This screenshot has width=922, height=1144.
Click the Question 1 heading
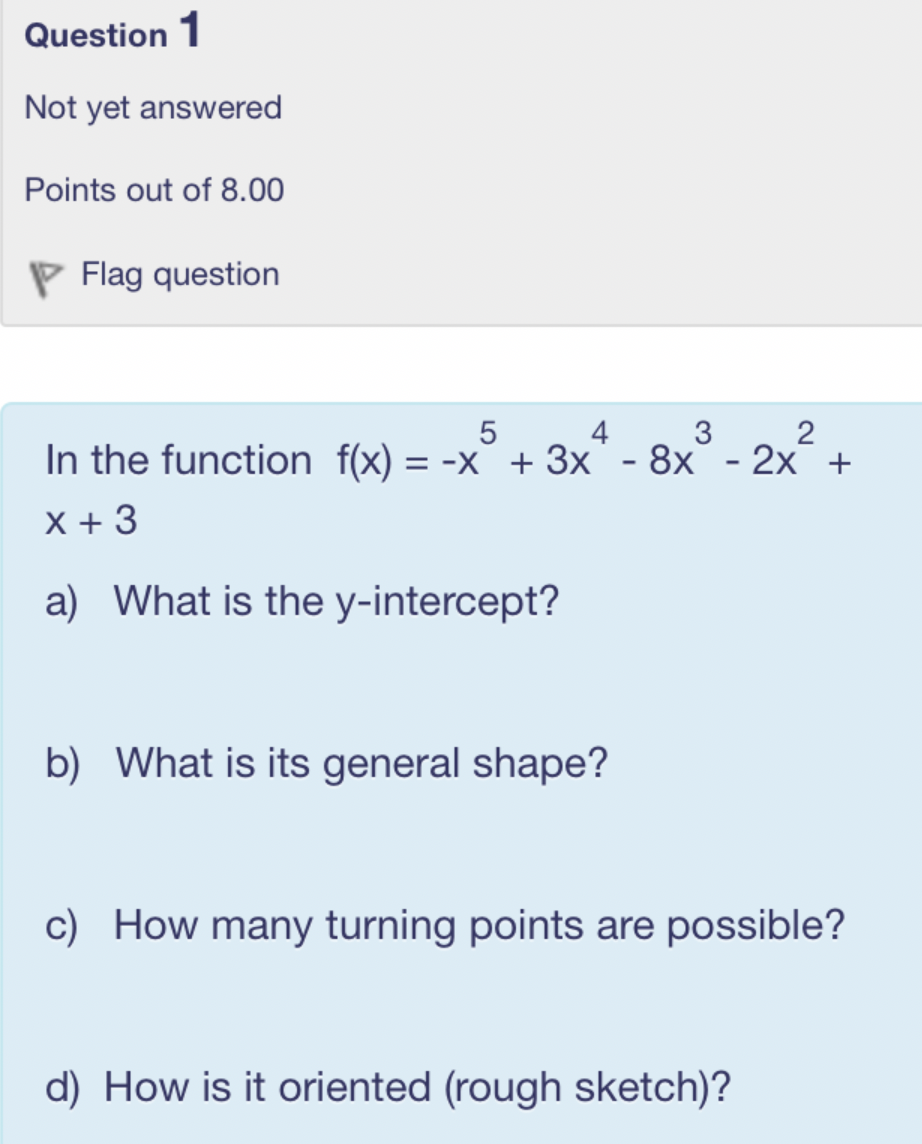click(x=112, y=33)
